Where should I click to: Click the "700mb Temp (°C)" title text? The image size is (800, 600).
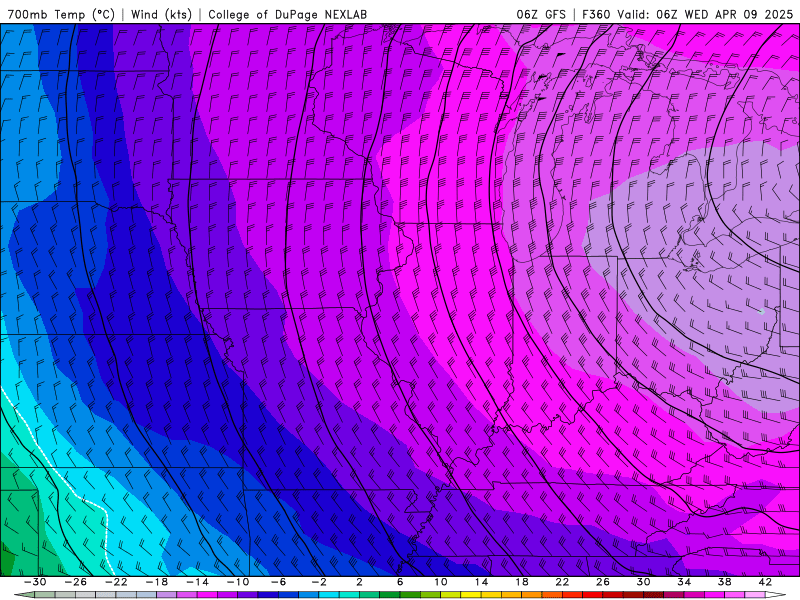point(61,15)
